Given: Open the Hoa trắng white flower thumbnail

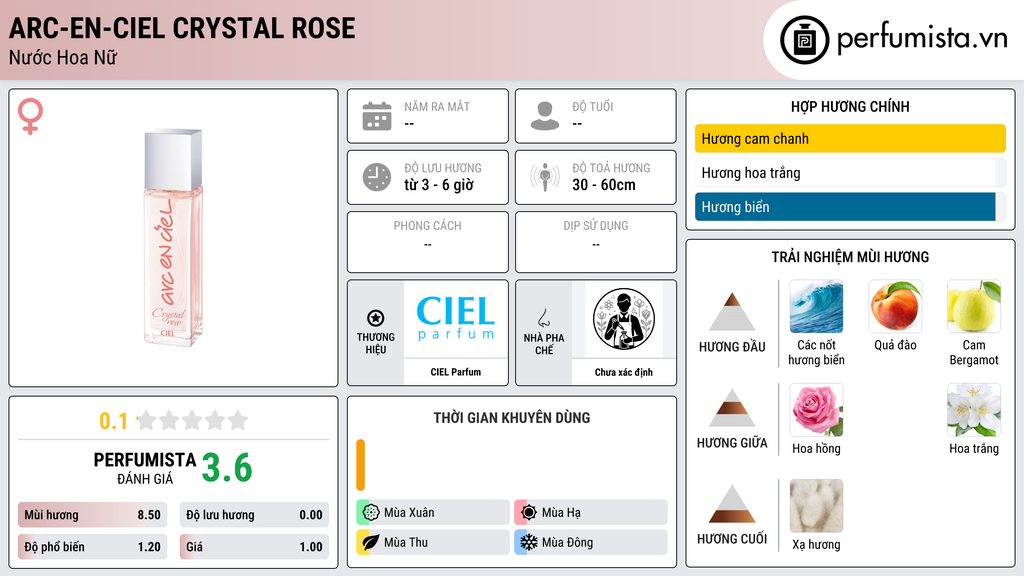Looking at the screenshot, I should [974, 409].
